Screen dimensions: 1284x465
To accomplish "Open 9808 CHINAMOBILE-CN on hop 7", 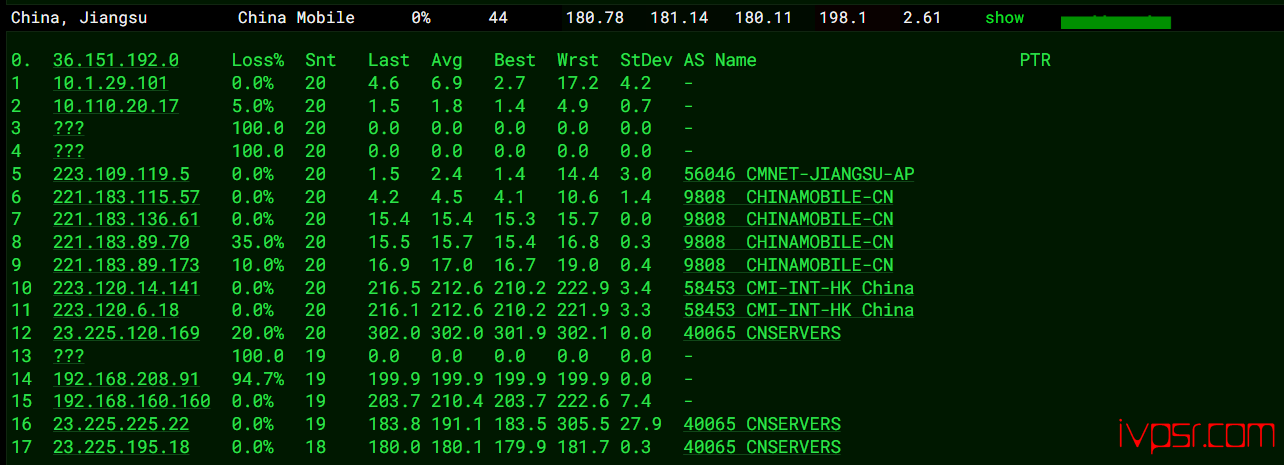I will (789, 219).
